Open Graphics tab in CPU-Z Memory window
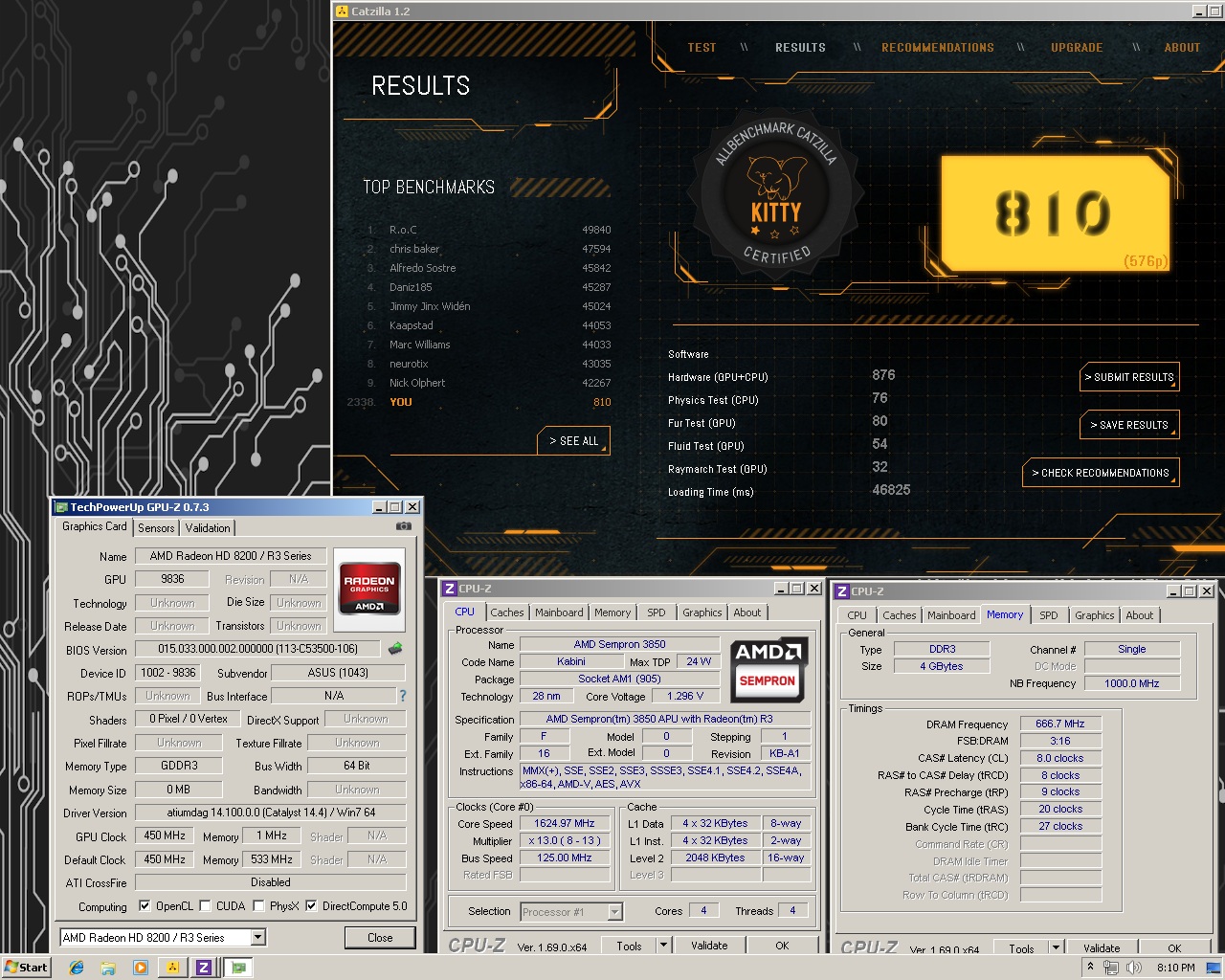This screenshot has height=980, width=1225. [x=1094, y=615]
